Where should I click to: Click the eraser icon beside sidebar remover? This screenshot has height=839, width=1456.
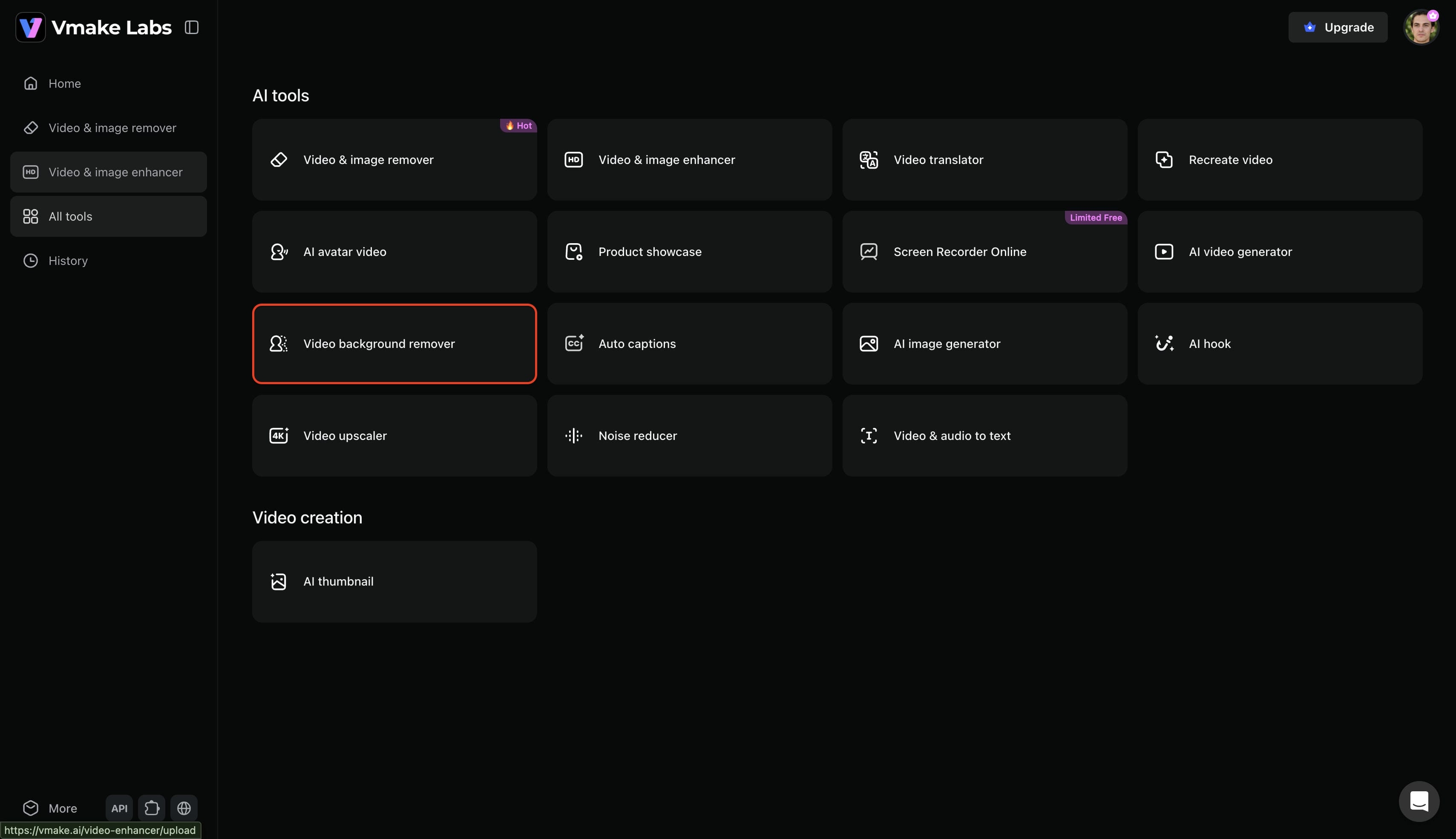31,128
